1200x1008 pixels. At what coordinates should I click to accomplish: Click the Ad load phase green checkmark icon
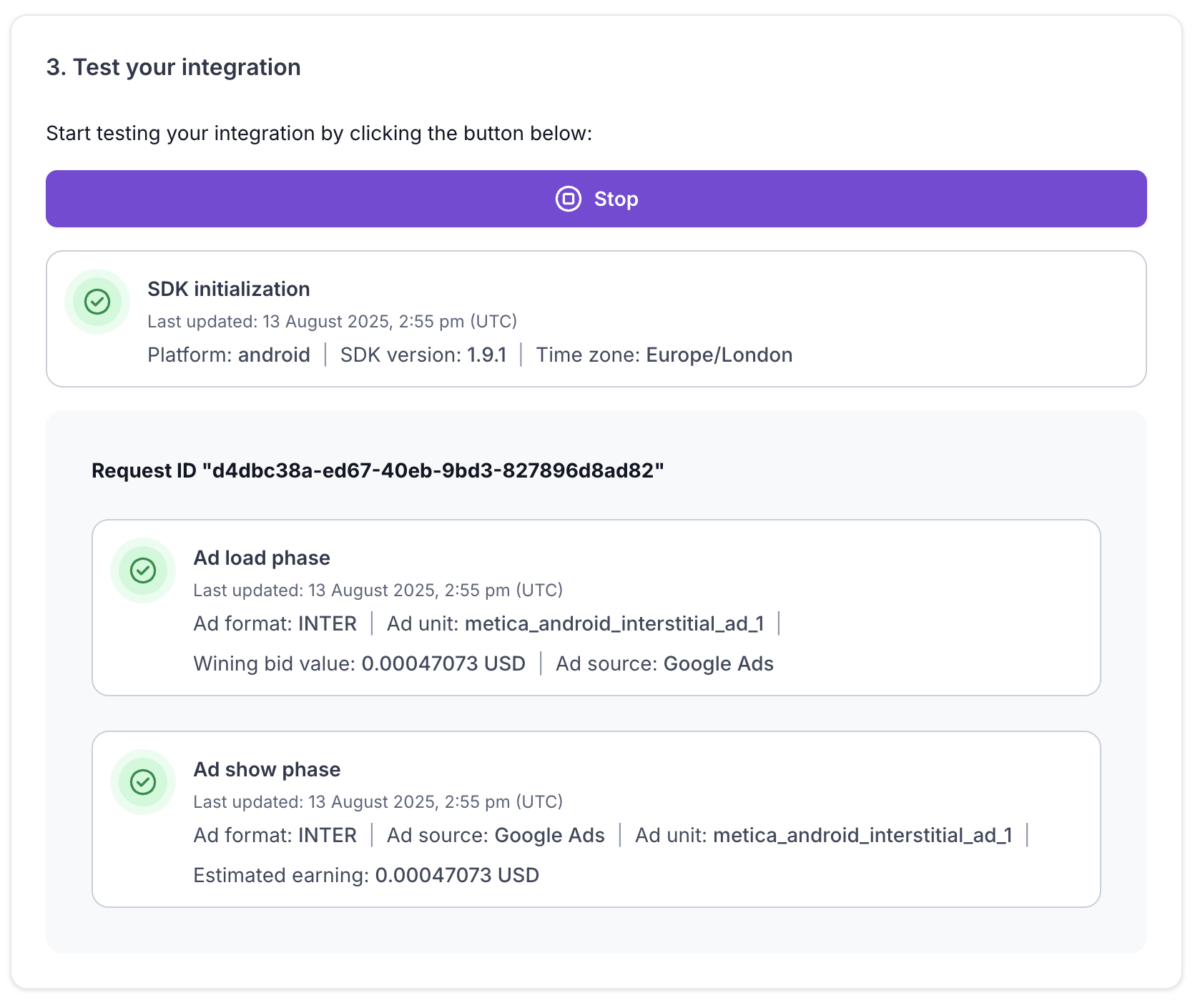(143, 570)
